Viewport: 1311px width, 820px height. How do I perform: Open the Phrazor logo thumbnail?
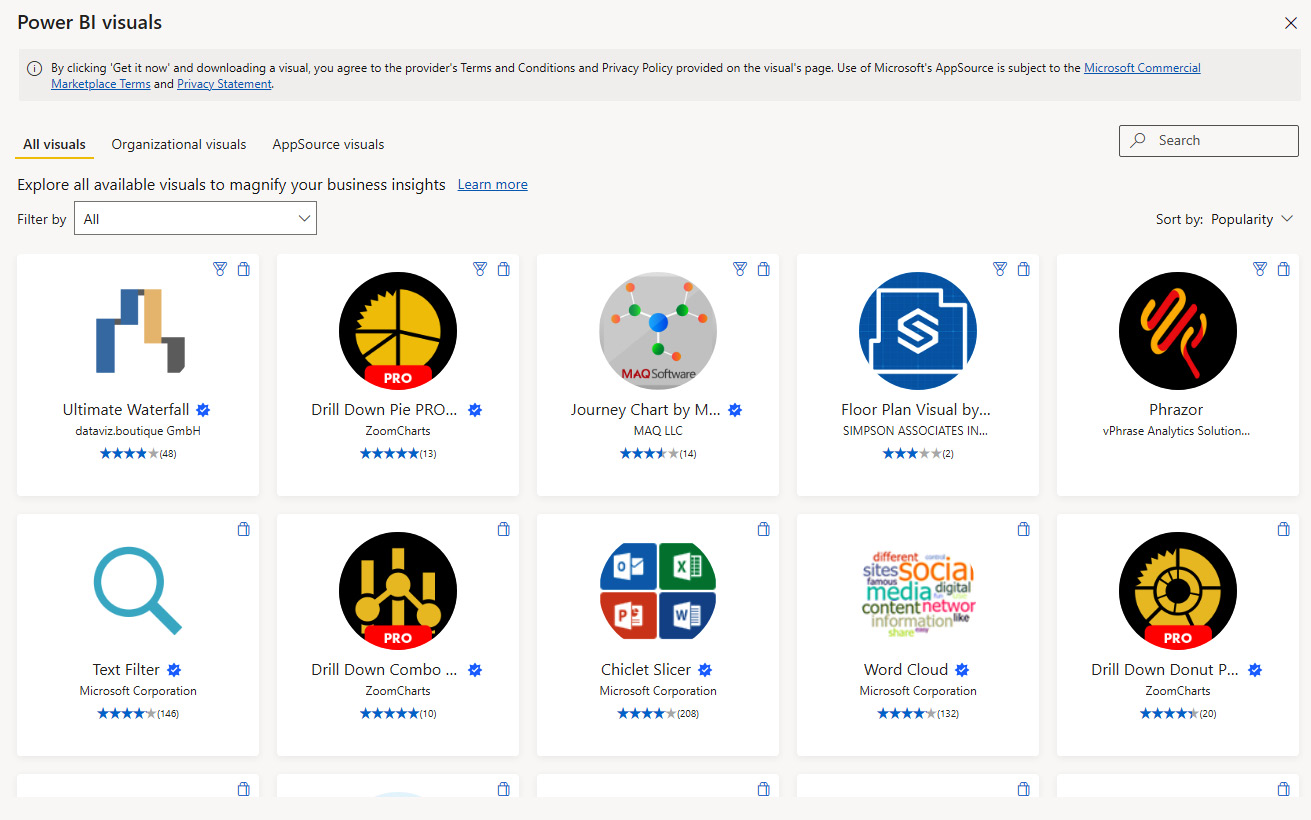point(1178,331)
